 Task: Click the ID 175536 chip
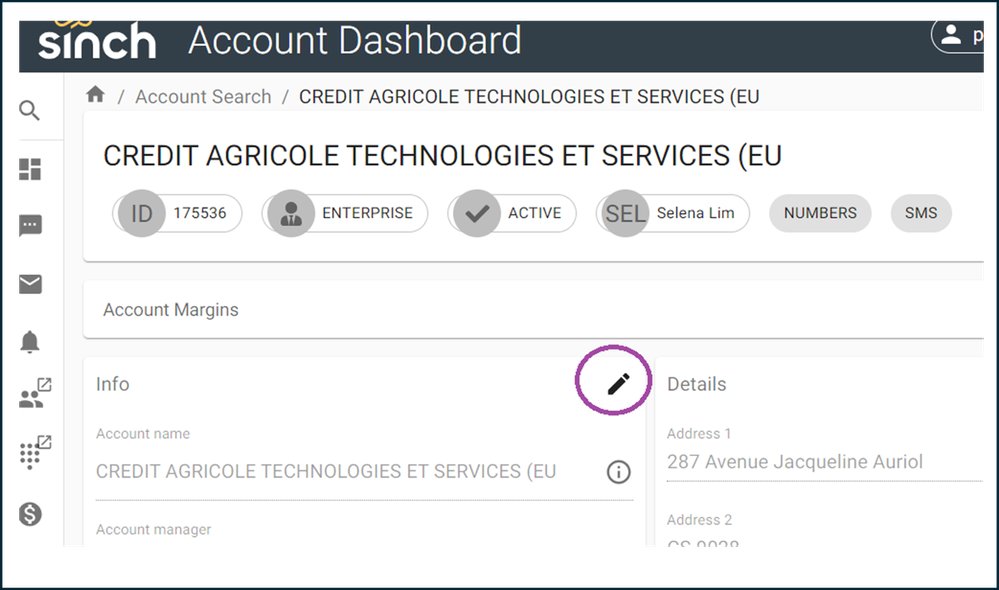(178, 213)
